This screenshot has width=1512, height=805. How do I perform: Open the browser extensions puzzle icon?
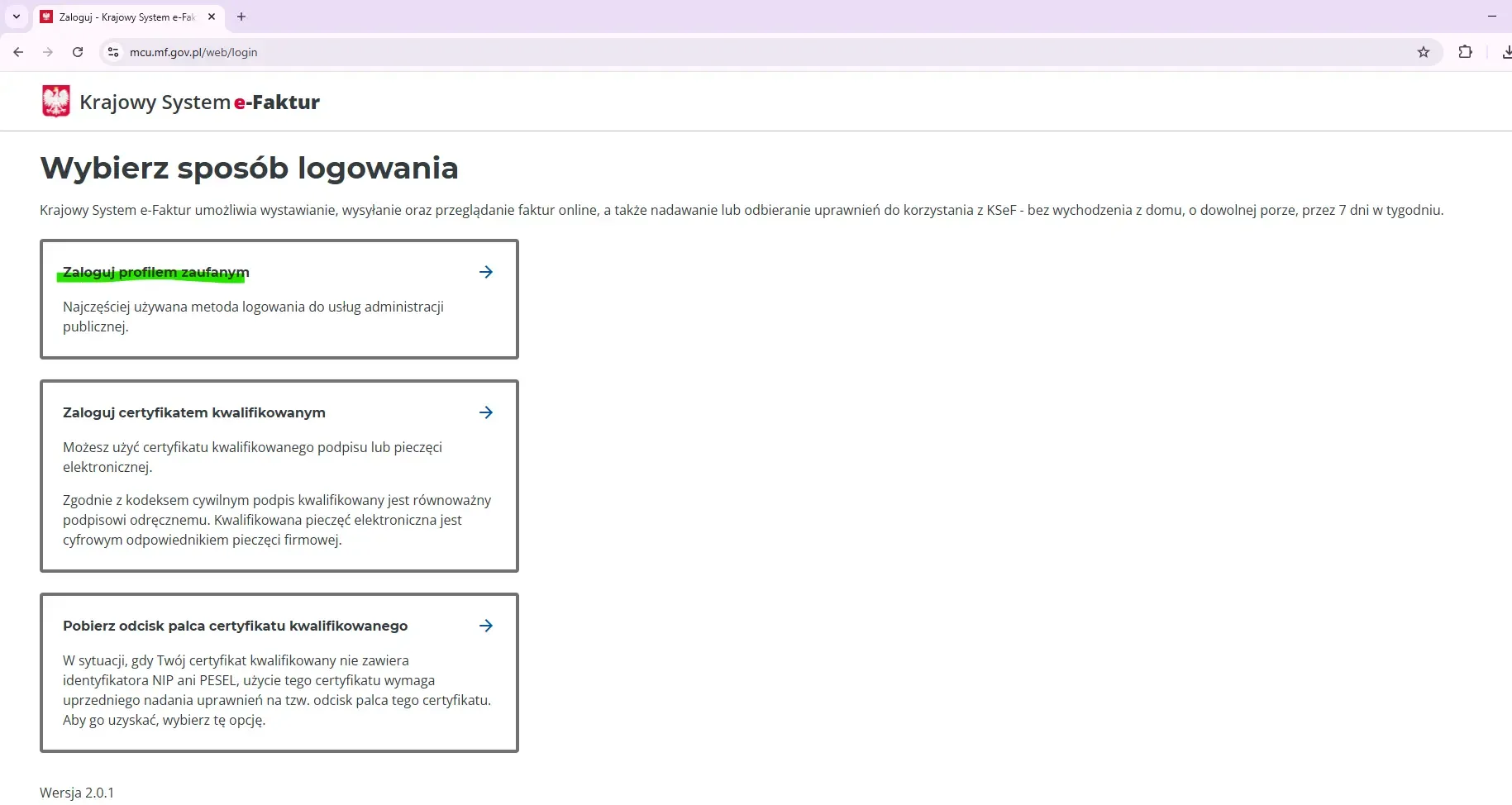[x=1465, y=52]
